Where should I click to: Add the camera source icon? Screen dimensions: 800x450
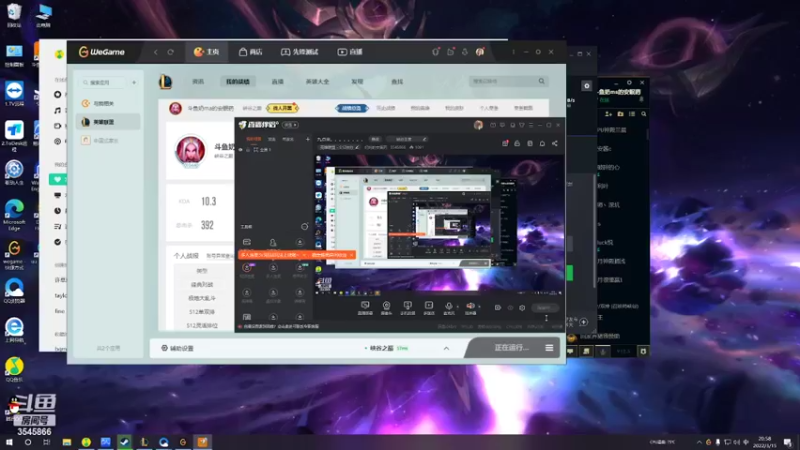tap(386, 308)
